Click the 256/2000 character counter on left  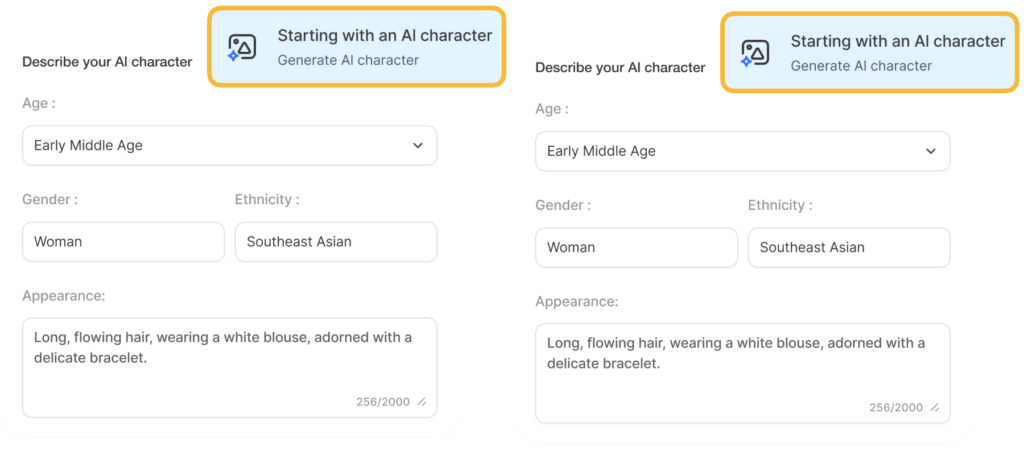383,402
